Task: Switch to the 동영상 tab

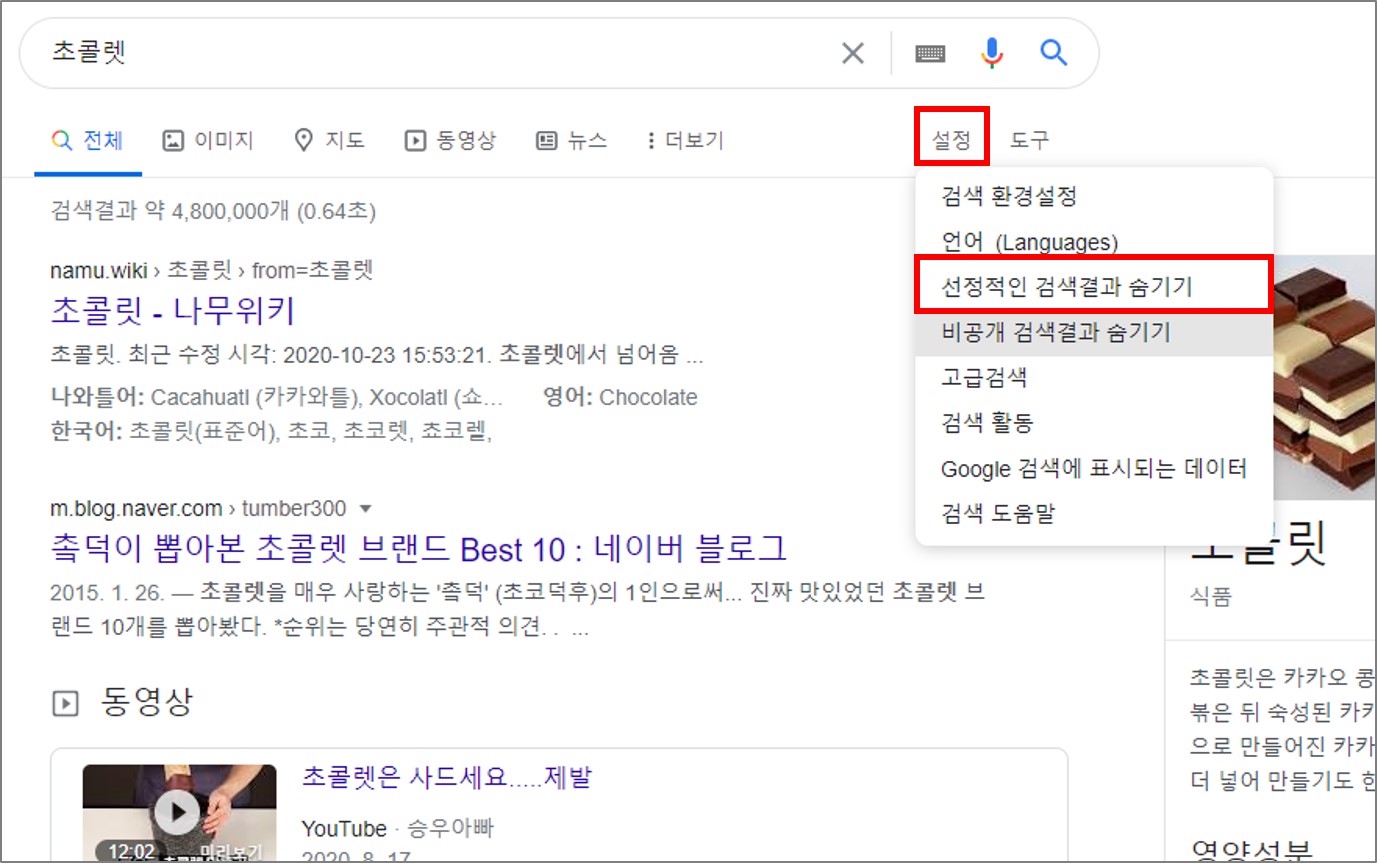Action: tap(449, 141)
